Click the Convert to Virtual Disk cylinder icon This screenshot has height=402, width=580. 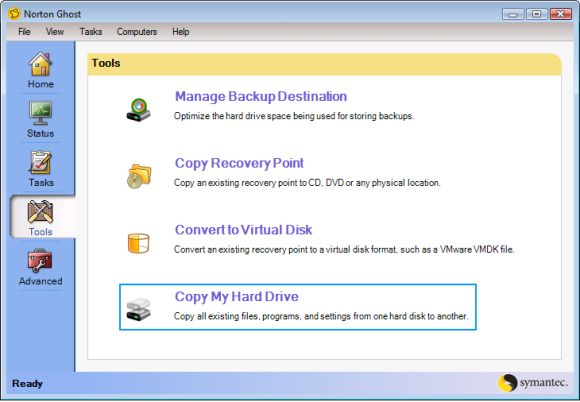(138, 243)
